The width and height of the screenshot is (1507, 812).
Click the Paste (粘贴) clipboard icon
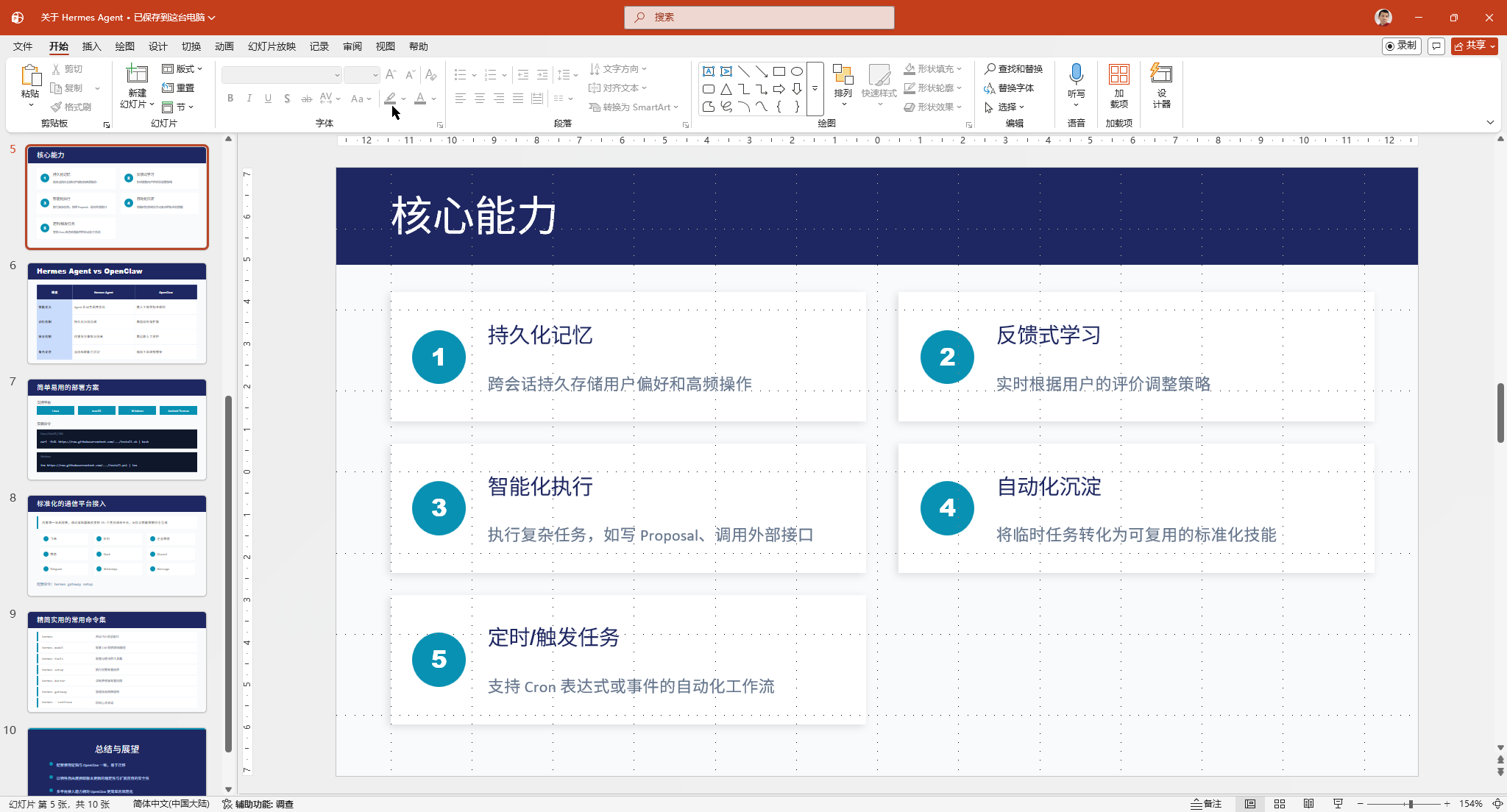pyautogui.click(x=30, y=76)
